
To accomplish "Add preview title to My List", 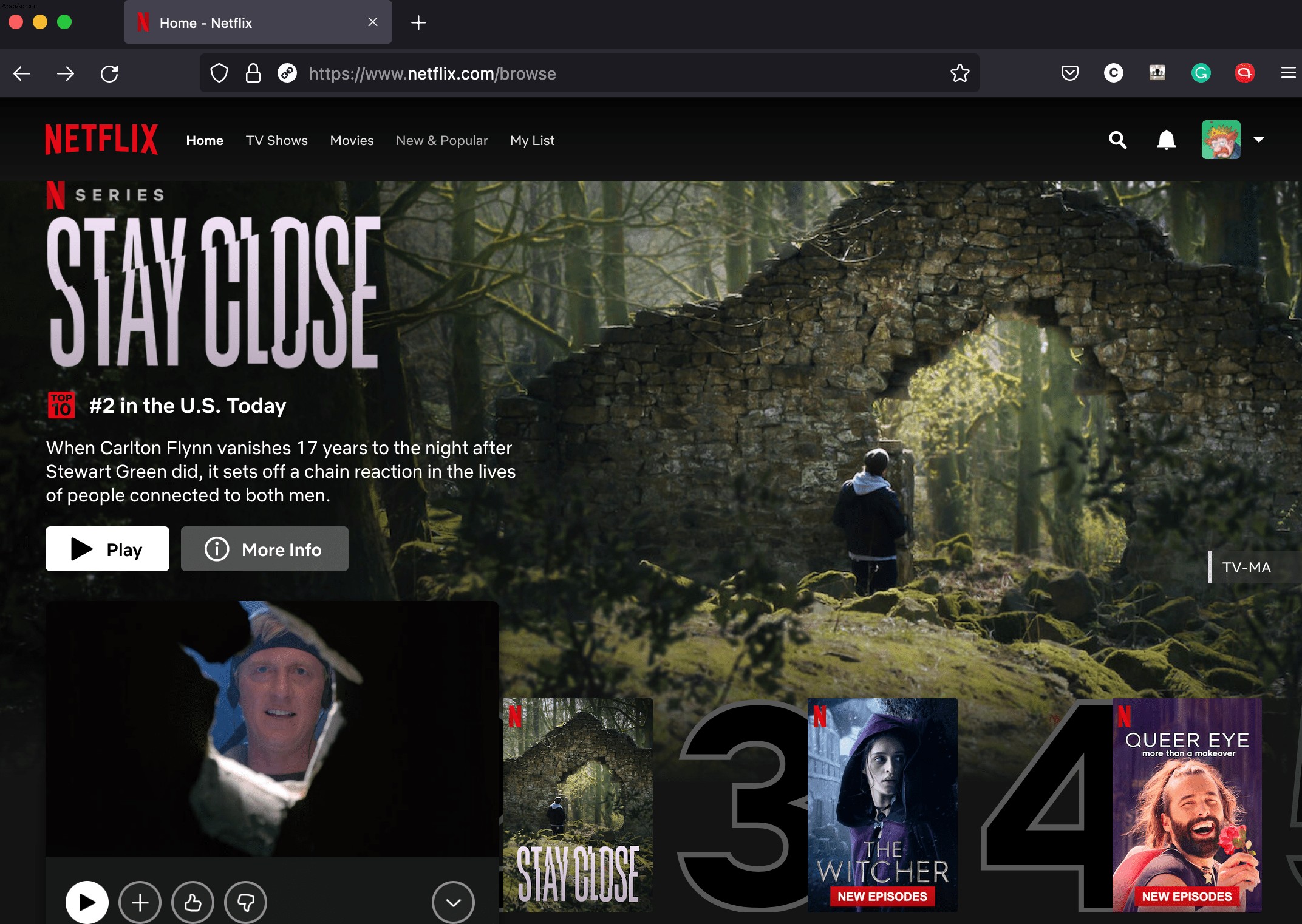I will 140,903.
